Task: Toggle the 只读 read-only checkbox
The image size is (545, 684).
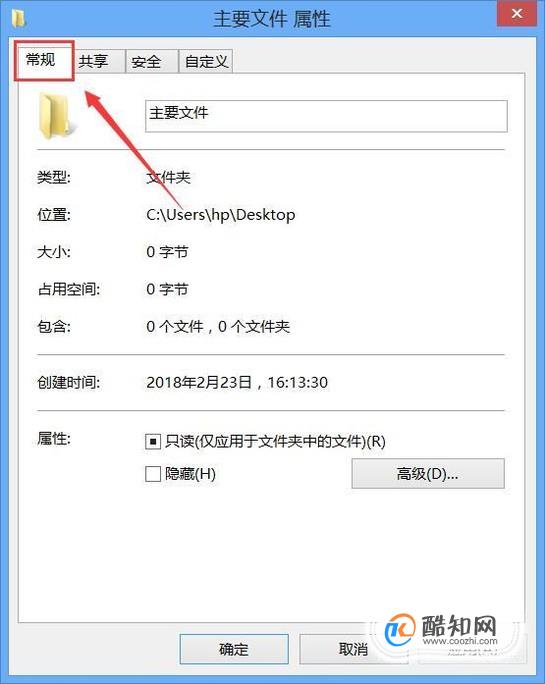Action: [153, 442]
